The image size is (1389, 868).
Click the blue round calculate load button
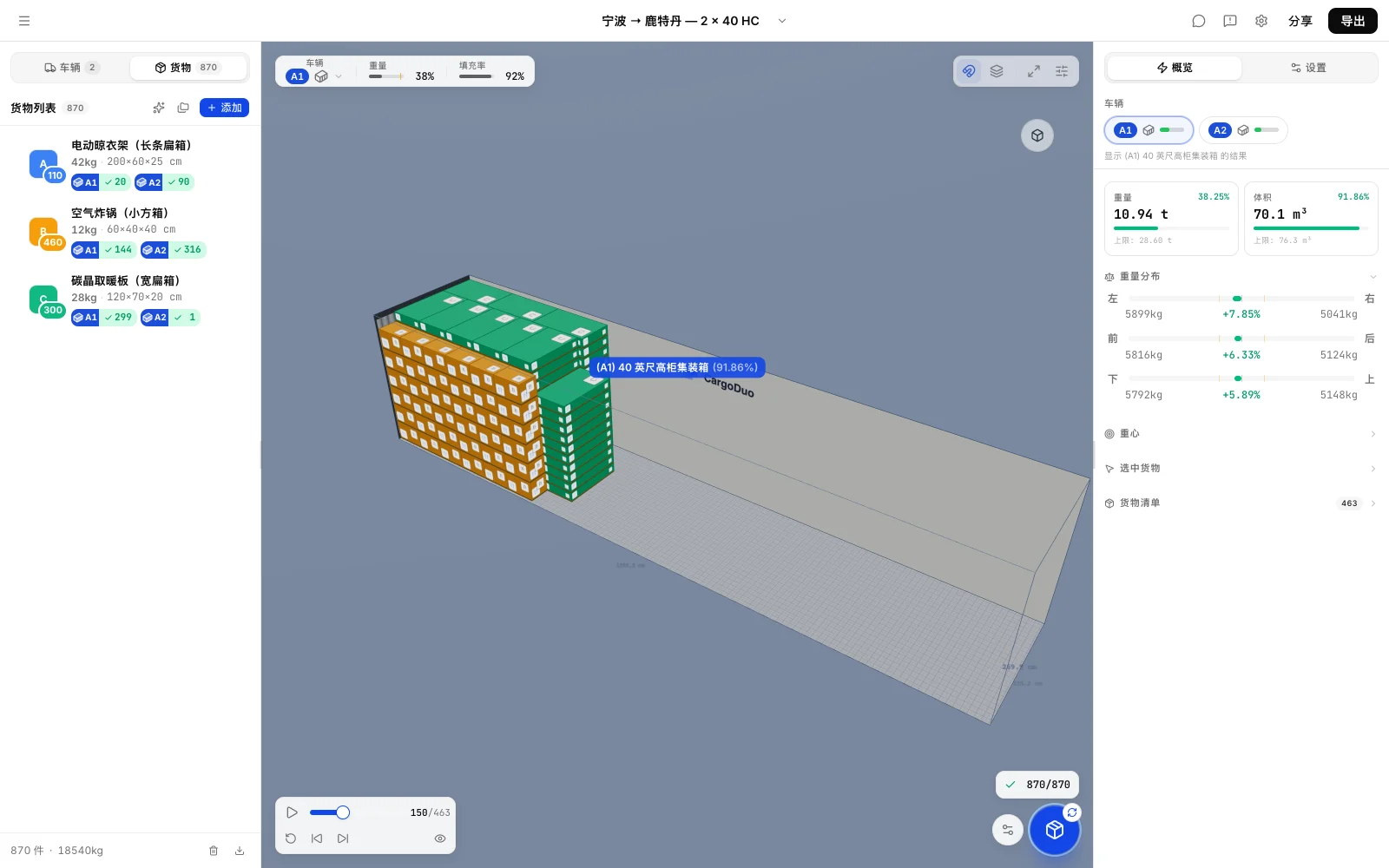[x=1055, y=830]
